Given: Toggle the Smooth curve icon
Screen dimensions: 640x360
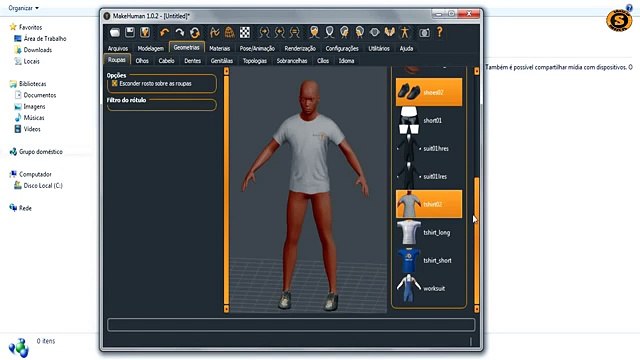Looking at the screenshot, I should [x=214, y=32].
